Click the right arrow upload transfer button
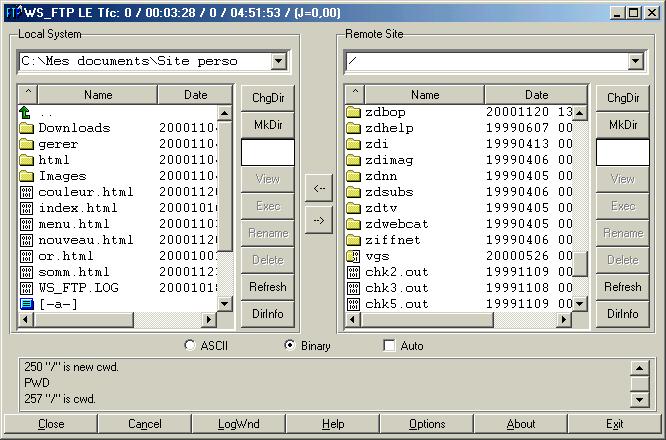This screenshot has width=666, height=440. pyautogui.click(x=318, y=220)
